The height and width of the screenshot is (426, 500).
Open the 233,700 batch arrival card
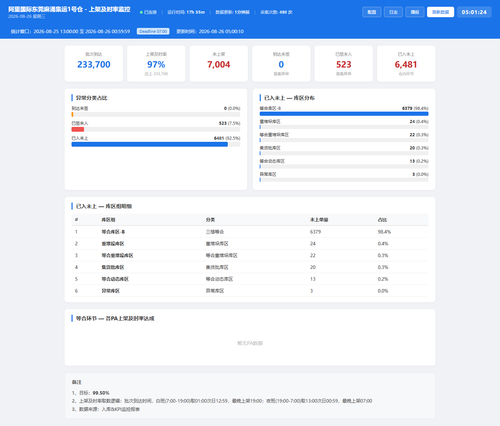pyautogui.click(x=94, y=64)
